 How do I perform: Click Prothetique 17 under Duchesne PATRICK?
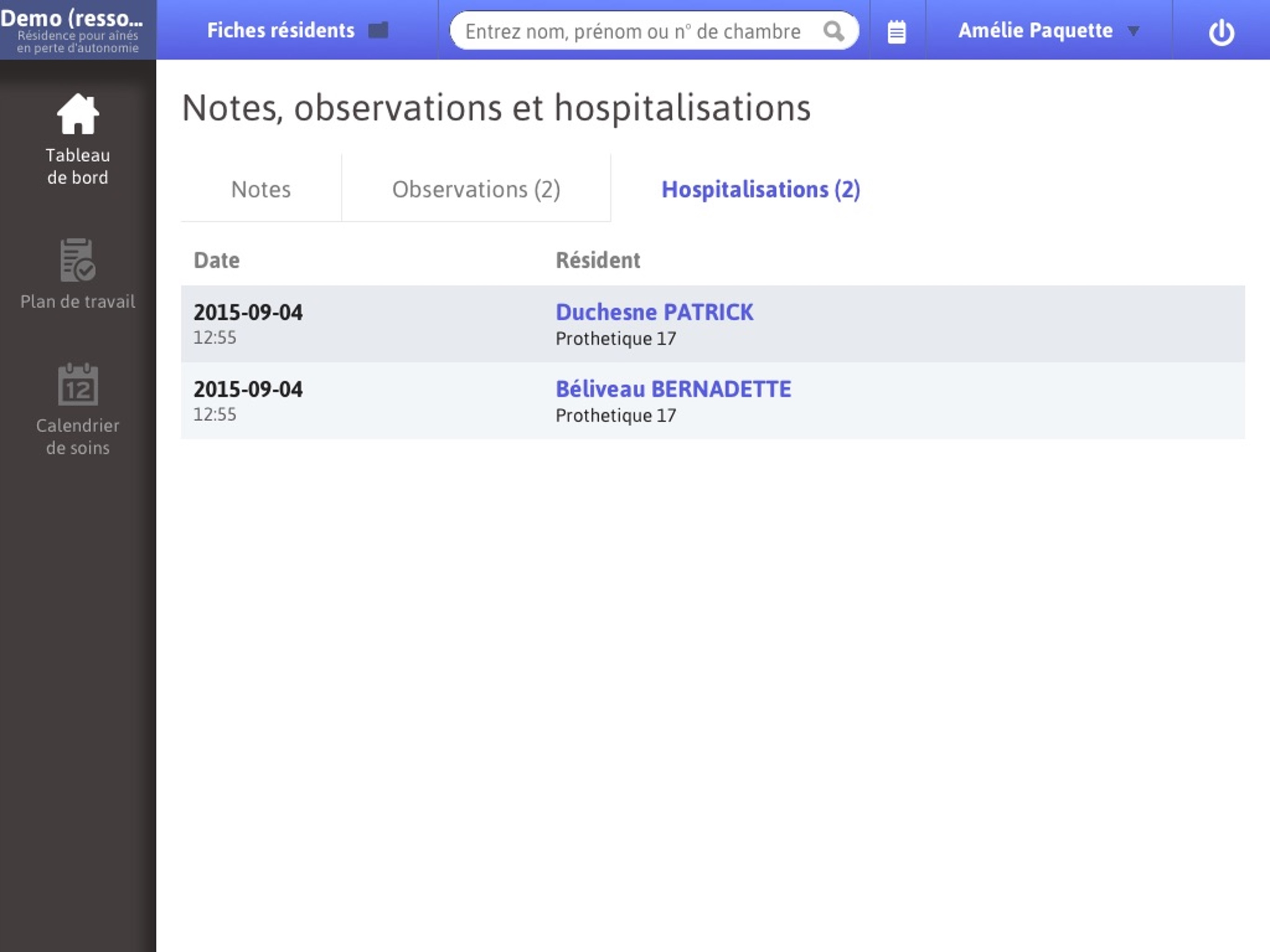tap(615, 338)
